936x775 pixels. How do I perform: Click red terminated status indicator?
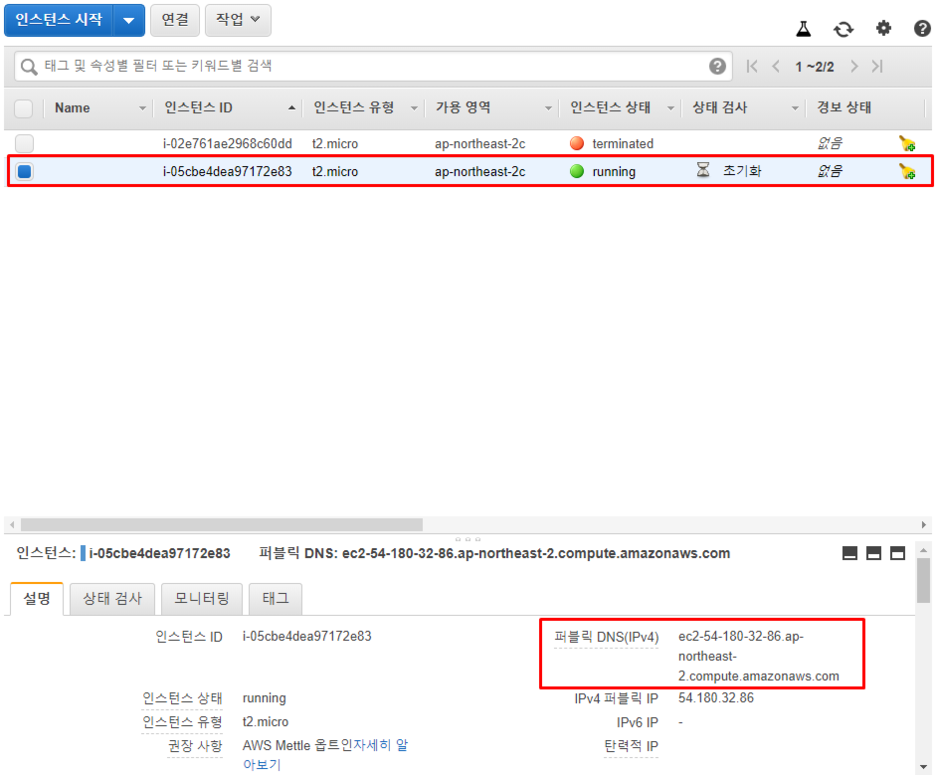pyautogui.click(x=577, y=143)
